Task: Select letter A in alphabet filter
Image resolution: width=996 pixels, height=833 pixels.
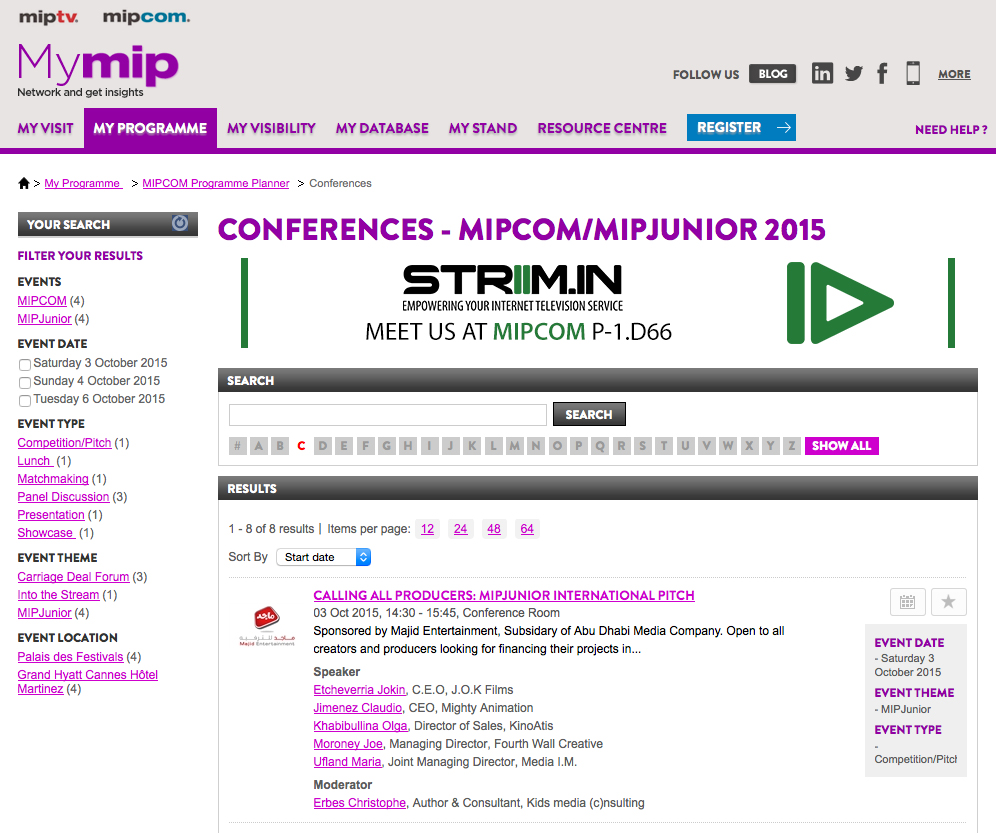Action: [x=259, y=445]
